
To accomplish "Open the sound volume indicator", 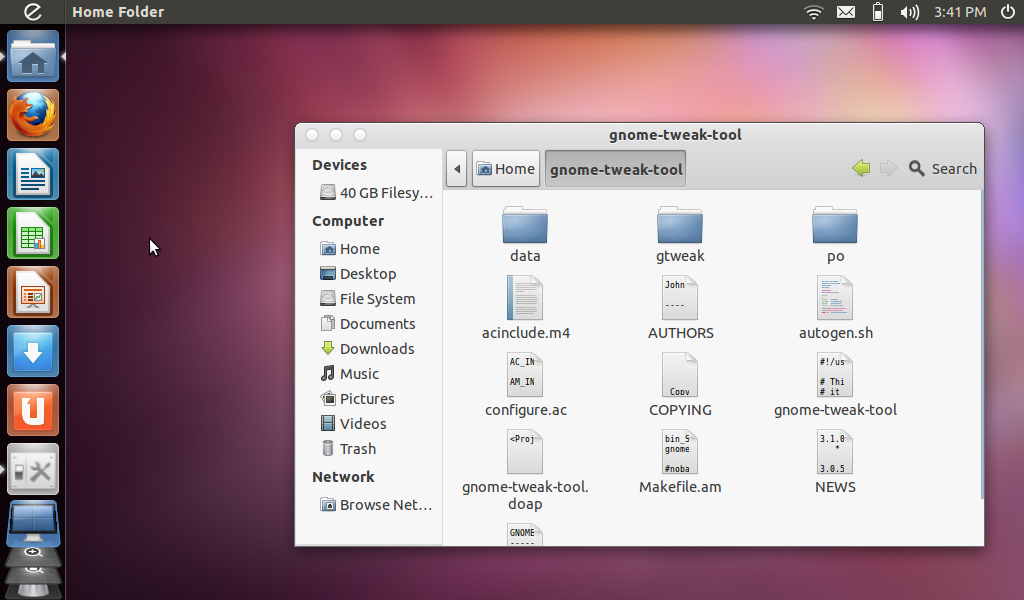I will (909, 12).
